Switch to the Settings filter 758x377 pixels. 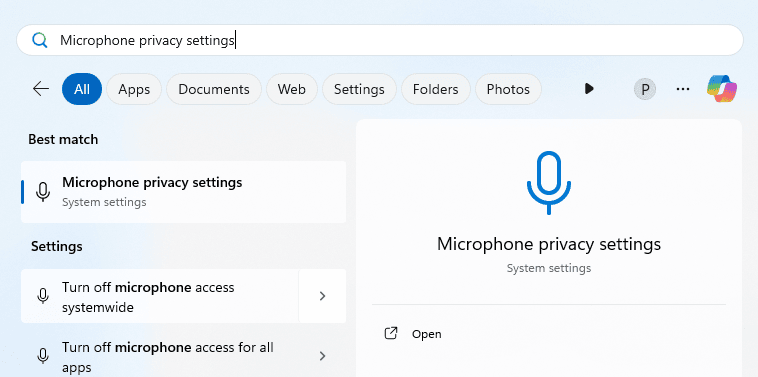(359, 89)
